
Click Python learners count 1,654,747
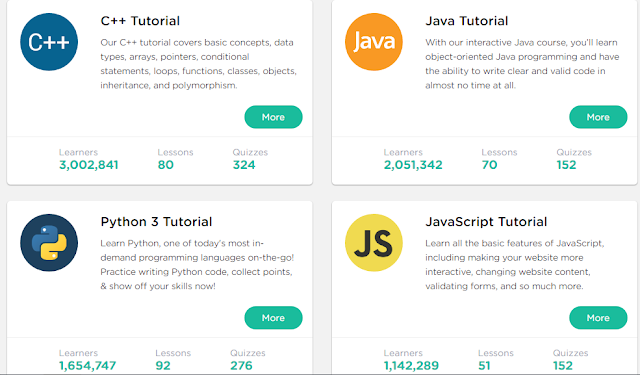tap(87, 366)
